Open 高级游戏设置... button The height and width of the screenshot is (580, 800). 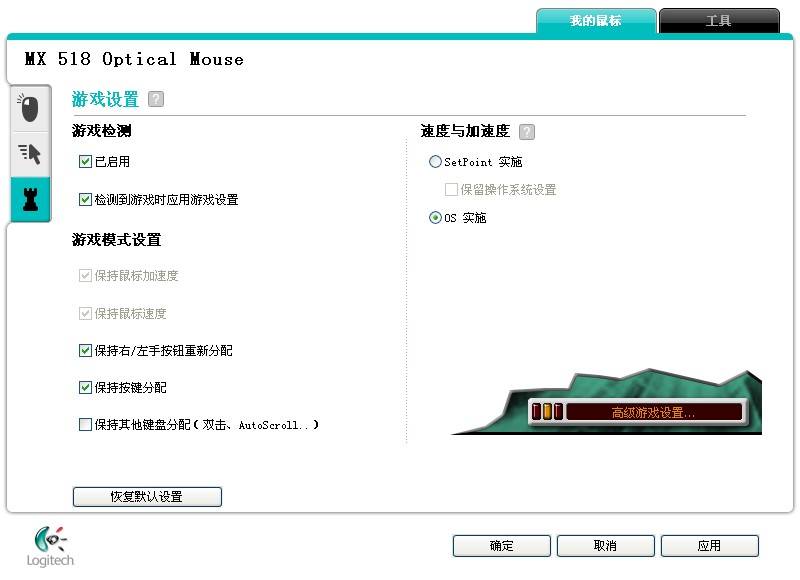click(x=653, y=412)
